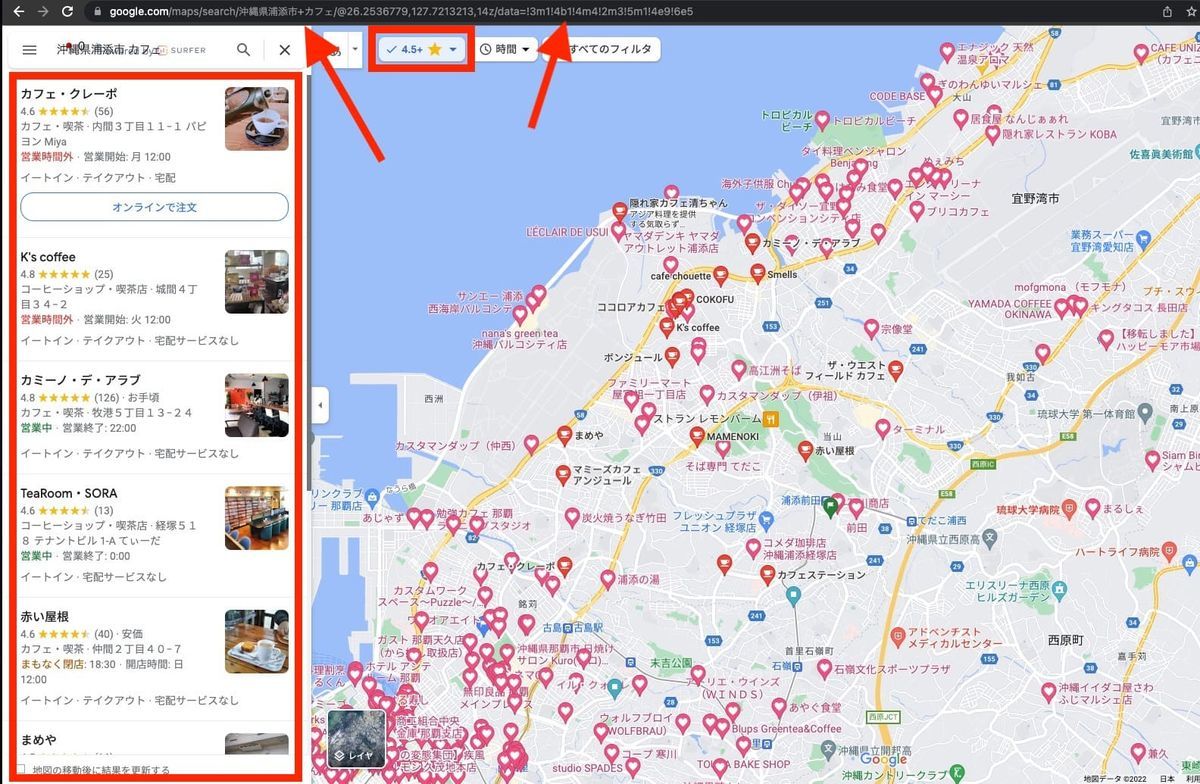Open the カミーノ・デ・アラブ listing
Screen dimensions: 1200x784
pyautogui.click(x=154, y=416)
